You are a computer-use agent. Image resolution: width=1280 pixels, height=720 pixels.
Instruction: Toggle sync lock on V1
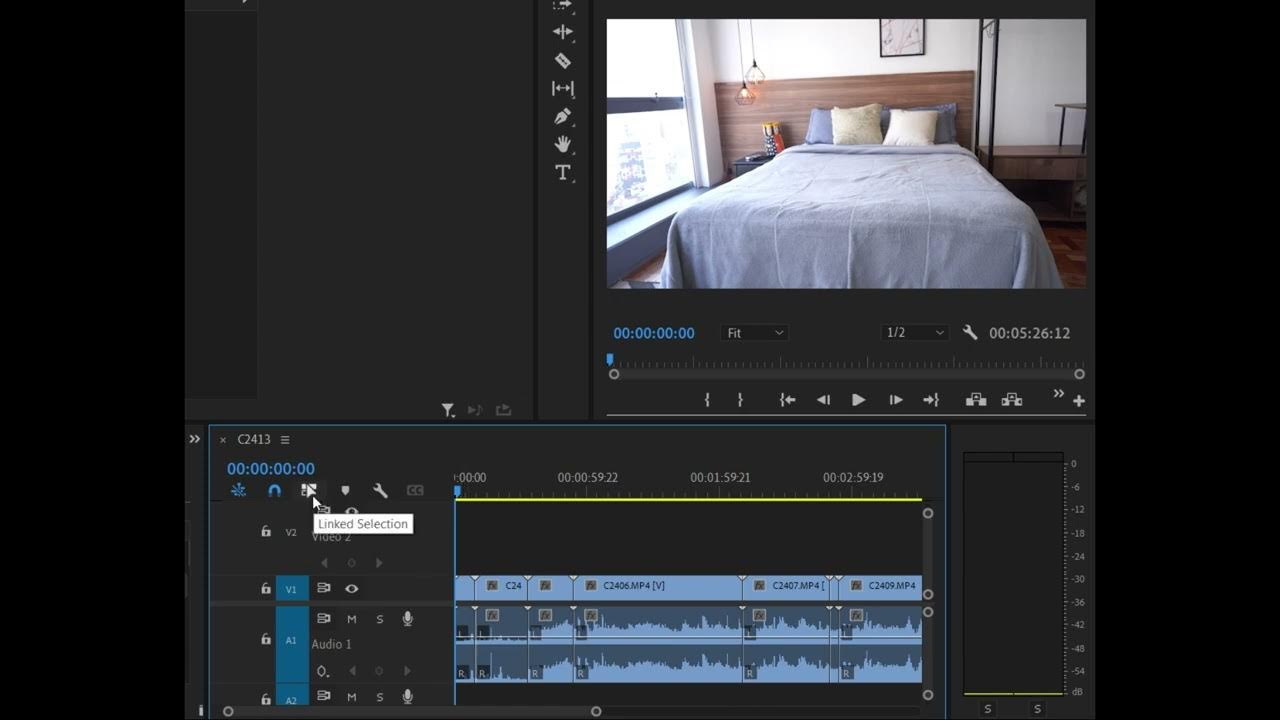tap(324, 589)
